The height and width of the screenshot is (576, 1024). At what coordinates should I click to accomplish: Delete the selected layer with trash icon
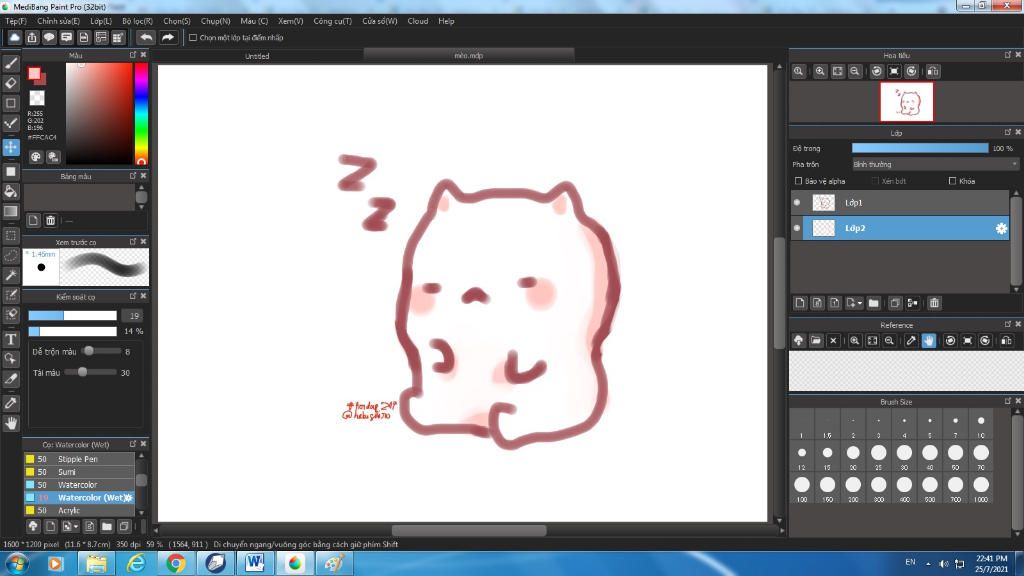click(935, 303)
